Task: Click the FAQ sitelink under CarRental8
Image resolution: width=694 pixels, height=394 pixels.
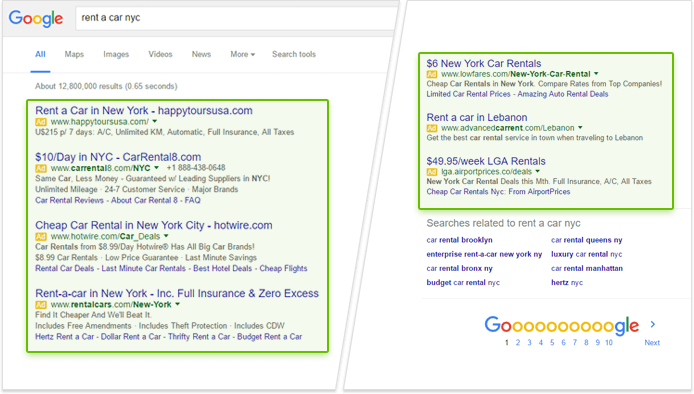Action: [x=193, y=201]
